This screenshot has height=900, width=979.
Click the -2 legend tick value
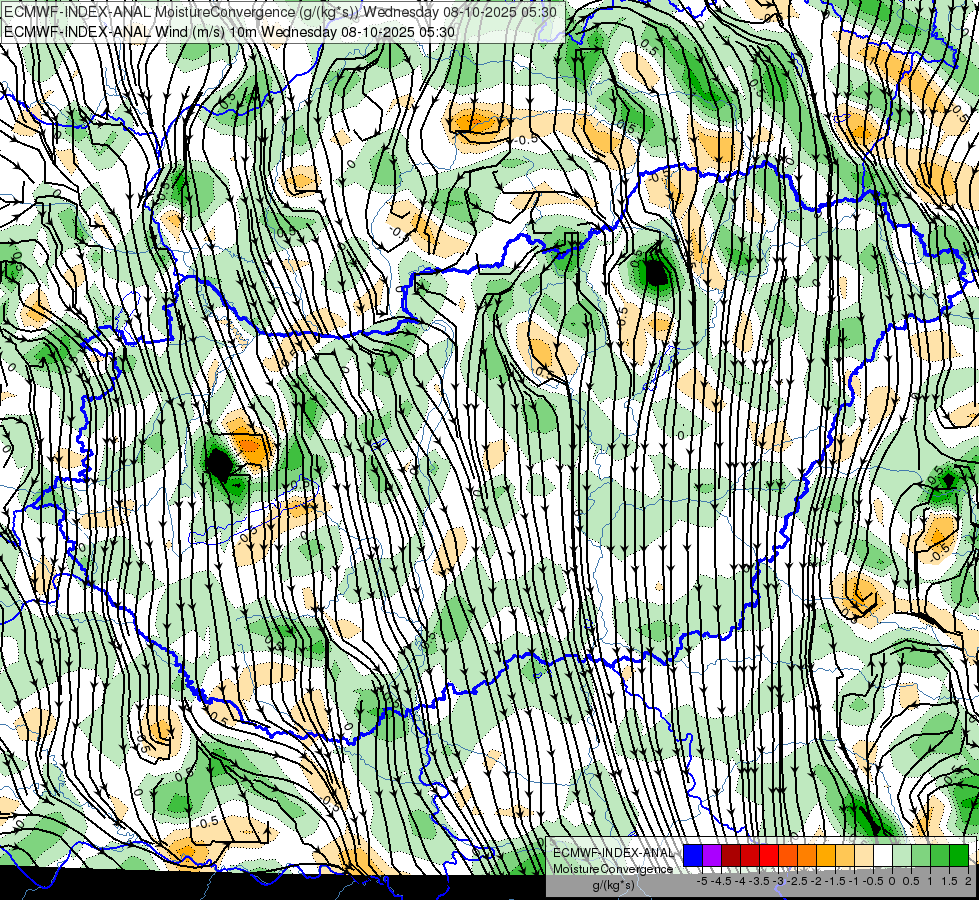[816, 881]
